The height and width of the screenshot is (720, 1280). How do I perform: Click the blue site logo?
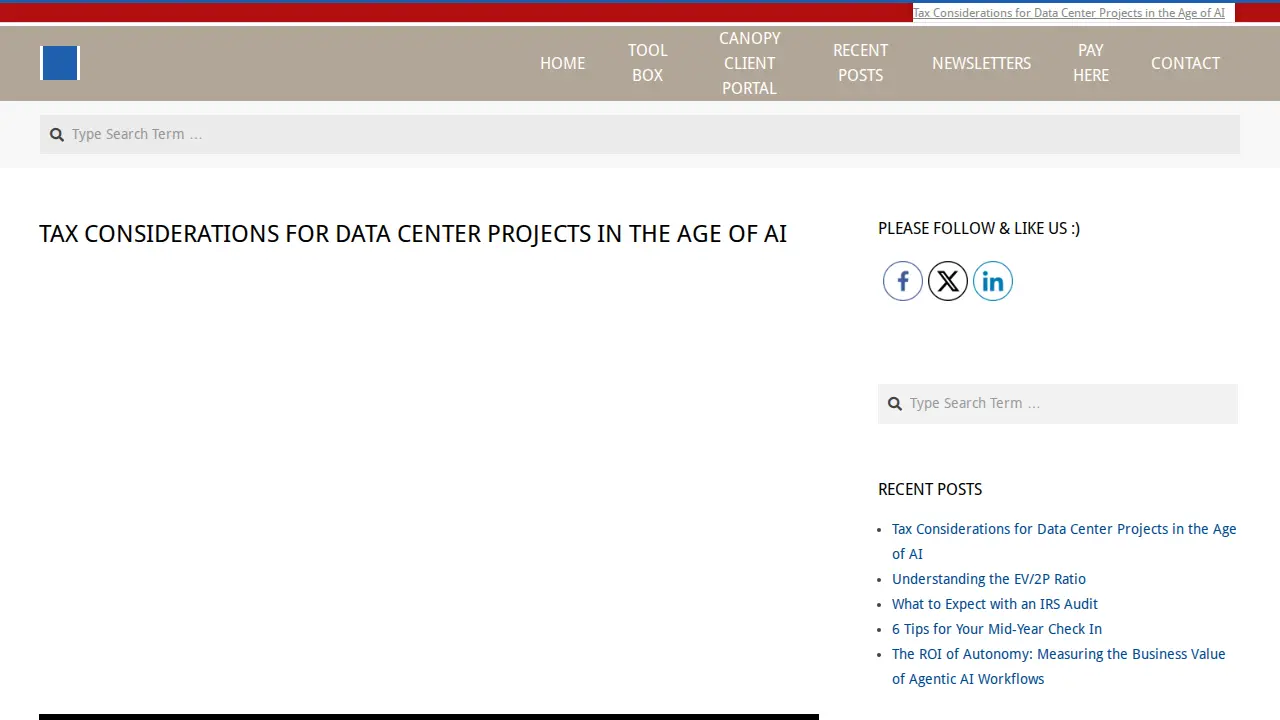pyautogui.click(x=60, y=63)
